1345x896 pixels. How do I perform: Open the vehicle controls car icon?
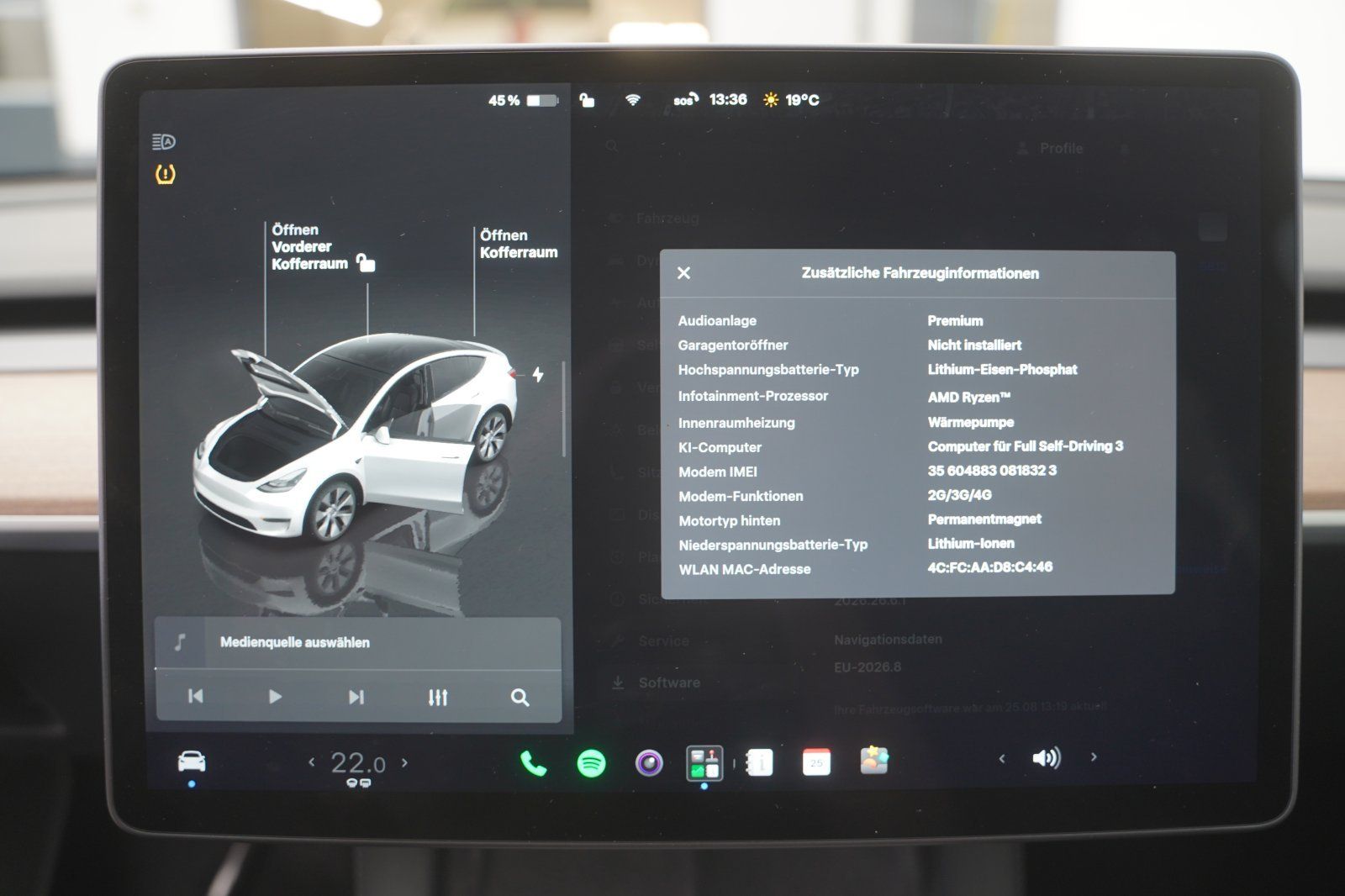click(192, 762)
